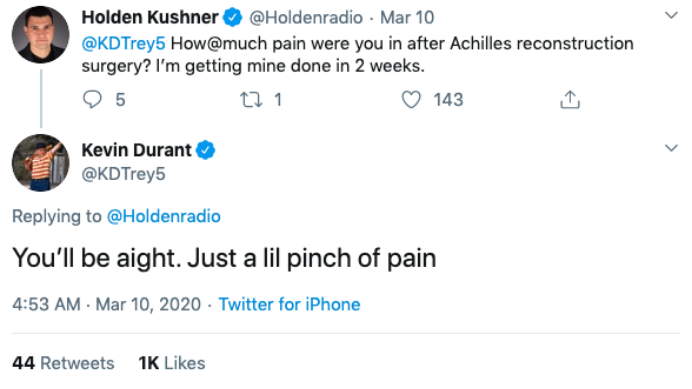This screenshot has height=389, width=692.
Task: View the 1K Likes list
Action: point(172,363)
